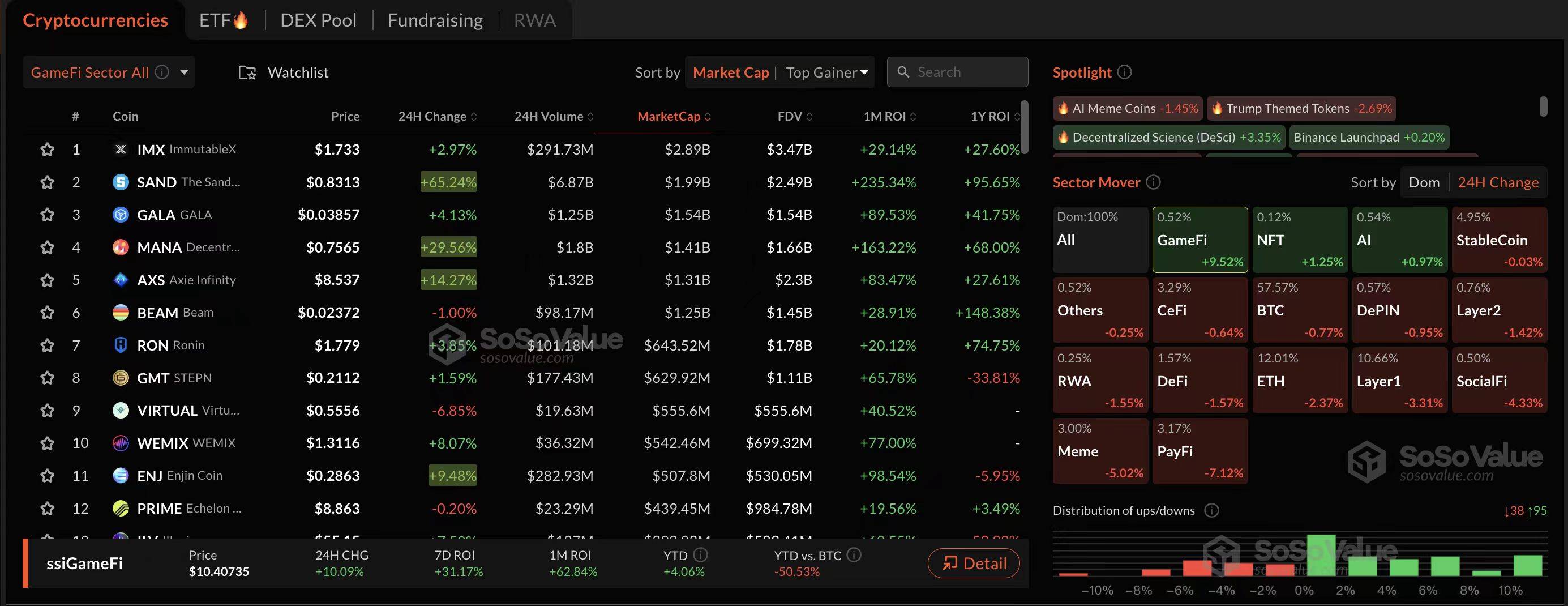Click the Ronin RON logo icon
This screenshot has width=1568, height=606.
click(121, 345)
